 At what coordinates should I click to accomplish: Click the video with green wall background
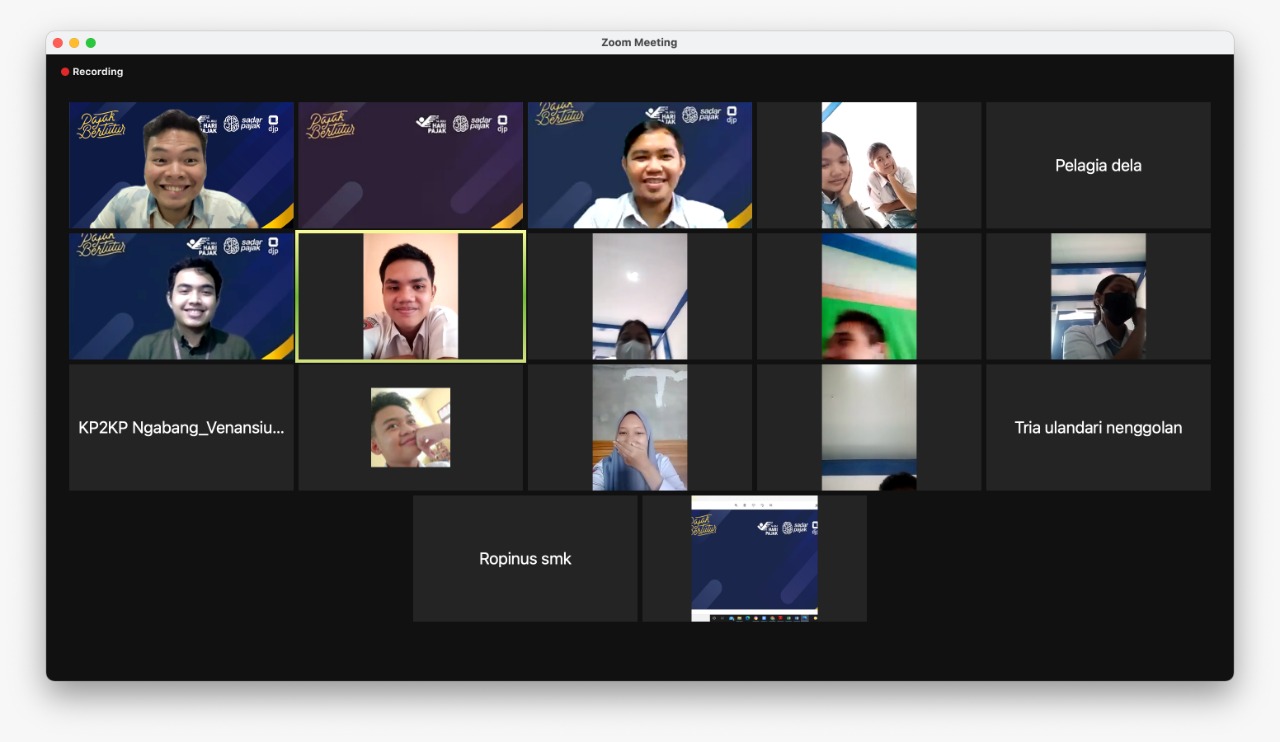coord(868,296)
